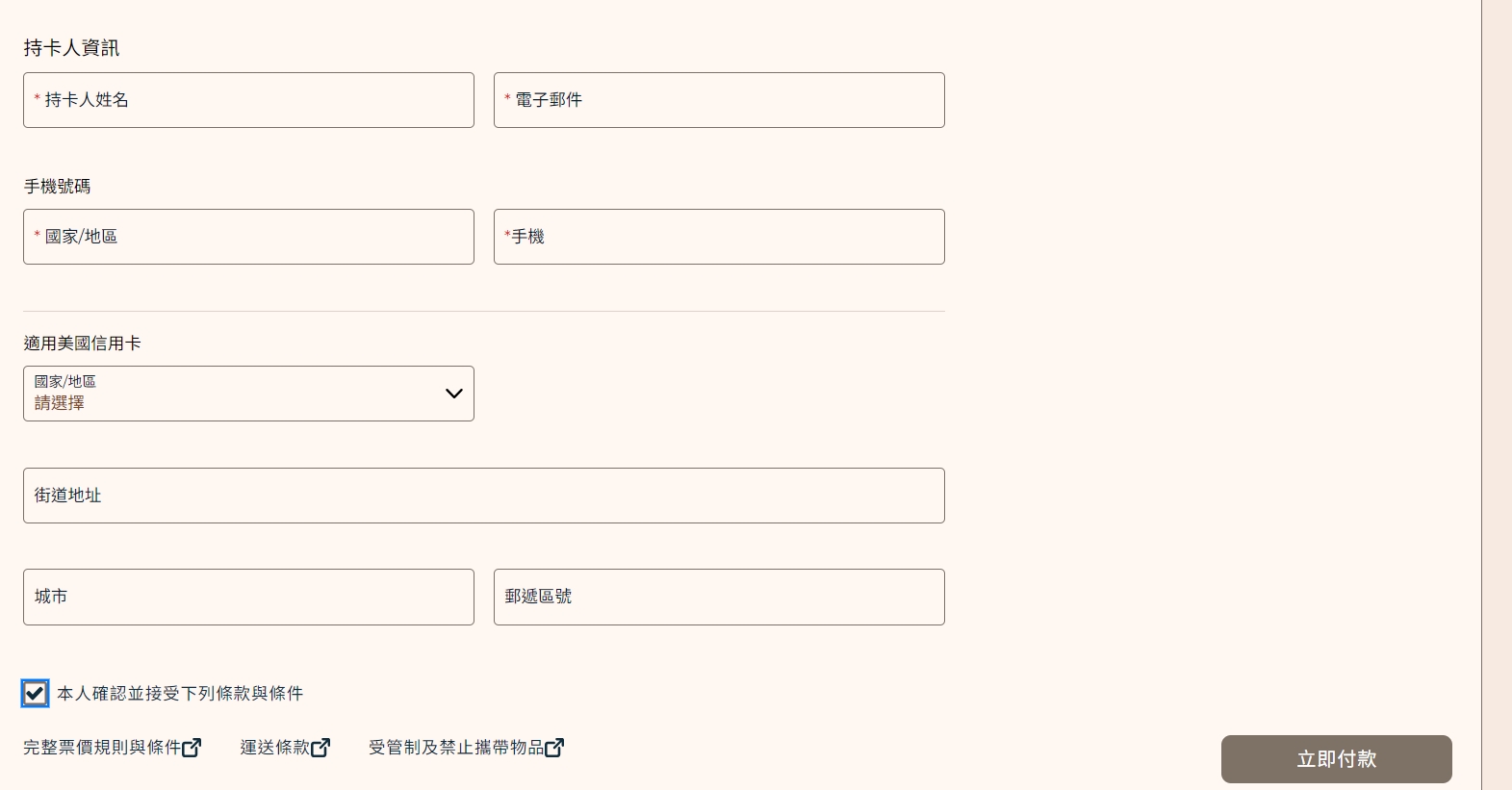This screenshot has width=1512, height=790.
Task: Uncheck the terms acceptance checkbox
Action: click(x=35, y=693)
